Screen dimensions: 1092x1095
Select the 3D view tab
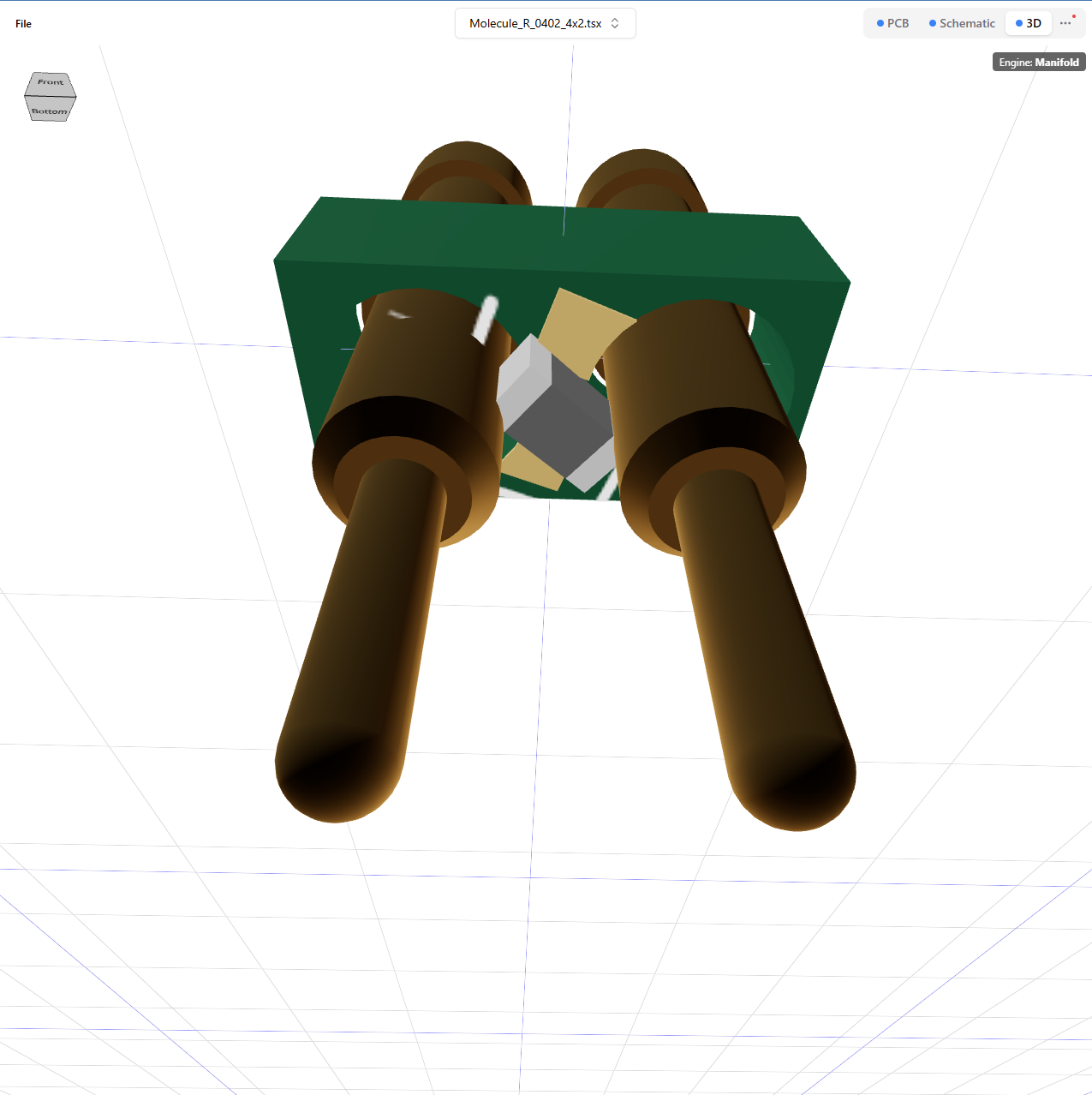tap(1028, 23)
